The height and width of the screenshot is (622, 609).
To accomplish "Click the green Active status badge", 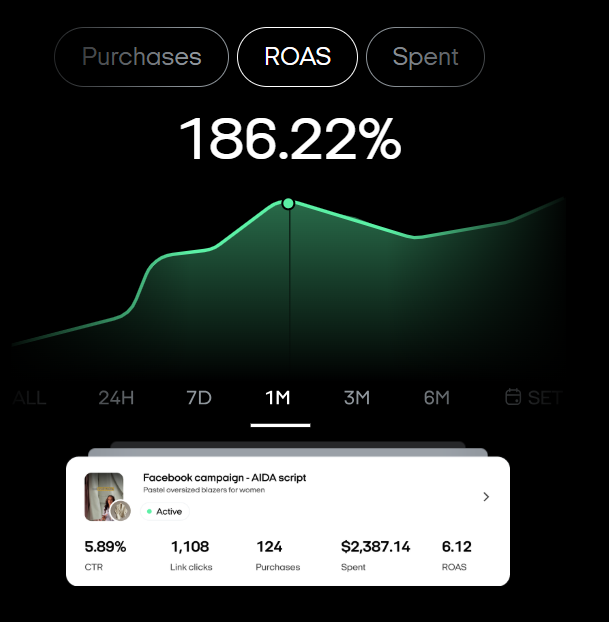I will pyautogui.click(x=164, y=511).
